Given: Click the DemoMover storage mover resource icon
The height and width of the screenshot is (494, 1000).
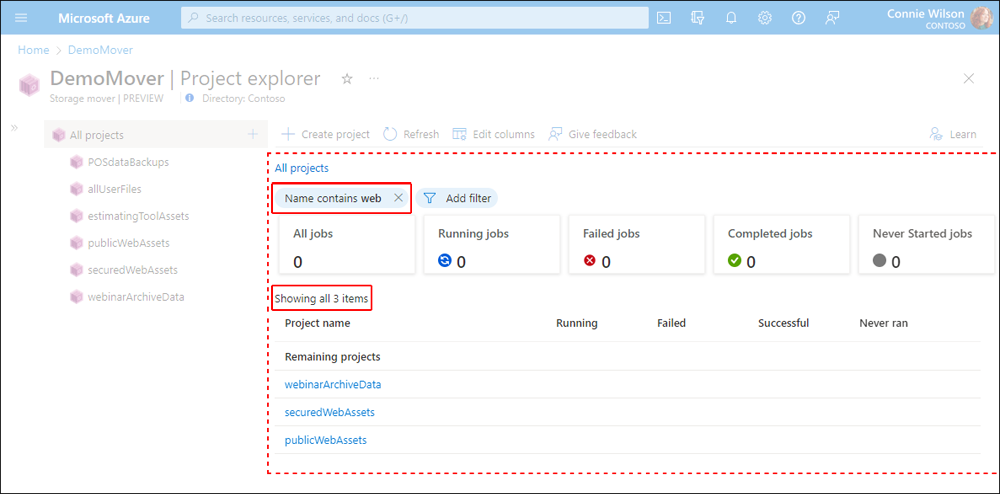Looking at the screenshot, I should click(29, 85).
